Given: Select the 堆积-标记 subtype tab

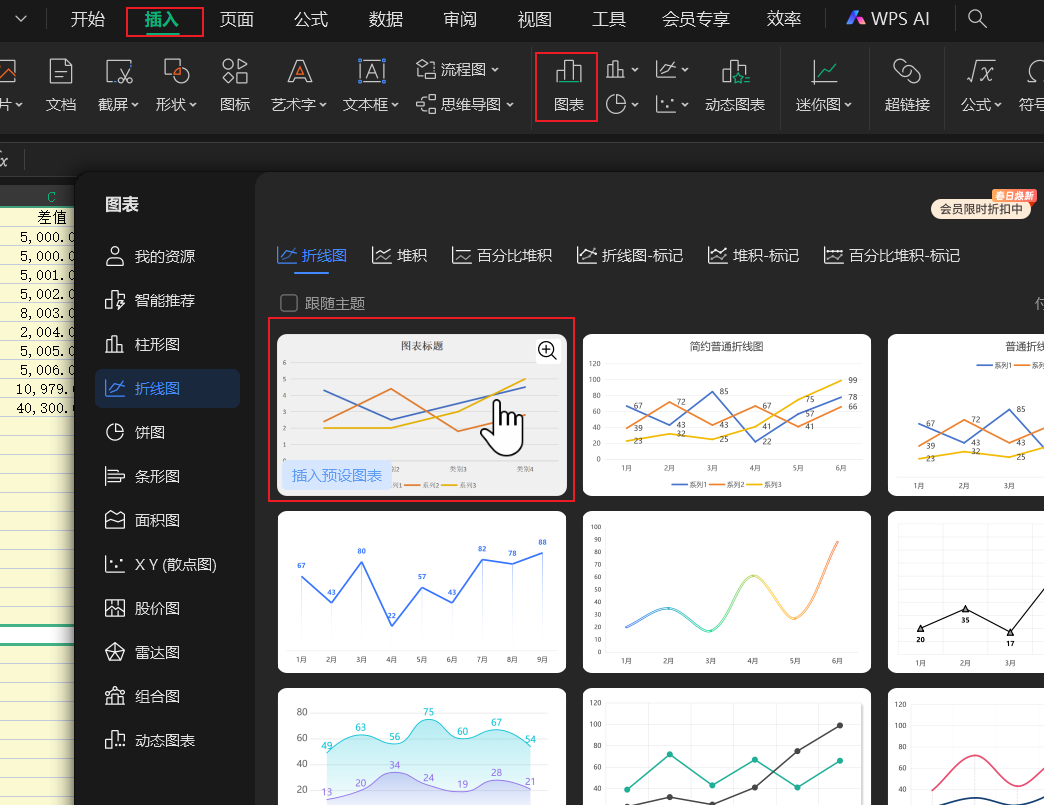Looking at the screenshot, I should tap(753, 256).
